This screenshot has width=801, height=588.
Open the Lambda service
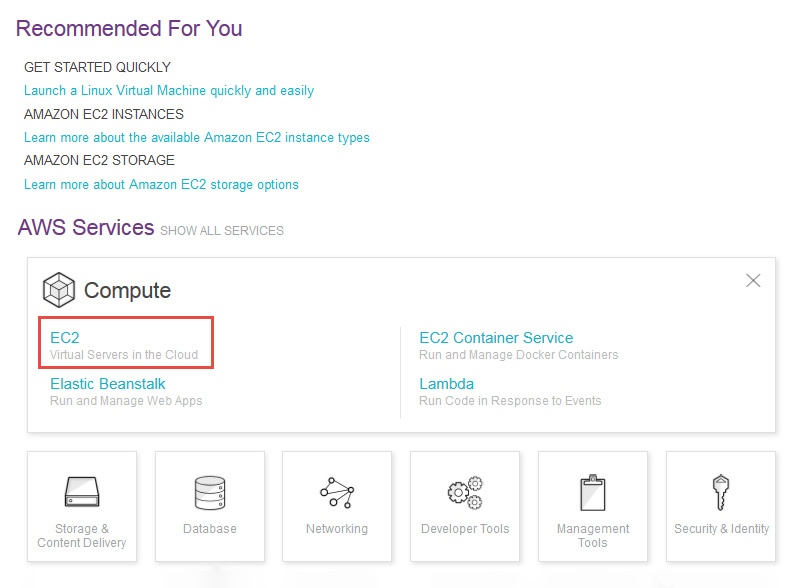[x=446, y=384]
